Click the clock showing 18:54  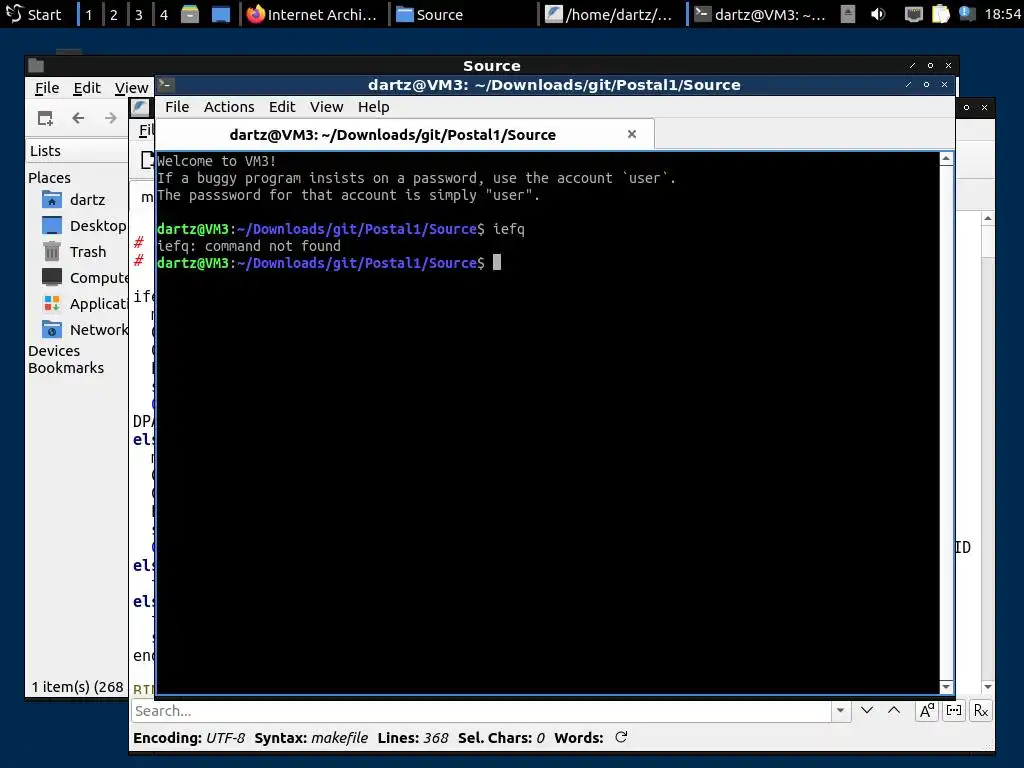(x=1002, y=14)
